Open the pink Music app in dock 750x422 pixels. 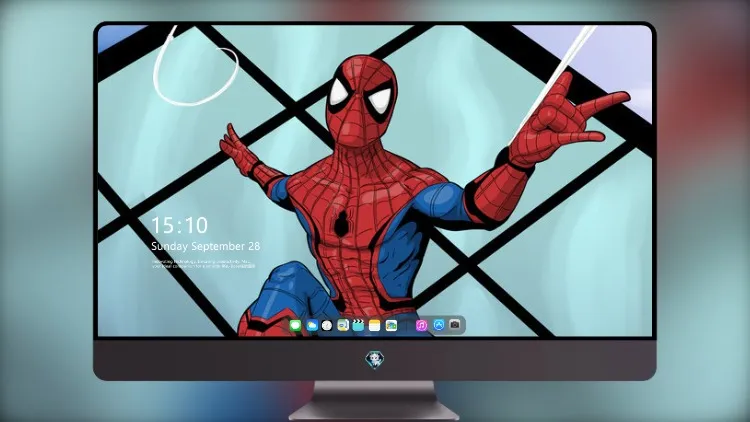(421, 325)
